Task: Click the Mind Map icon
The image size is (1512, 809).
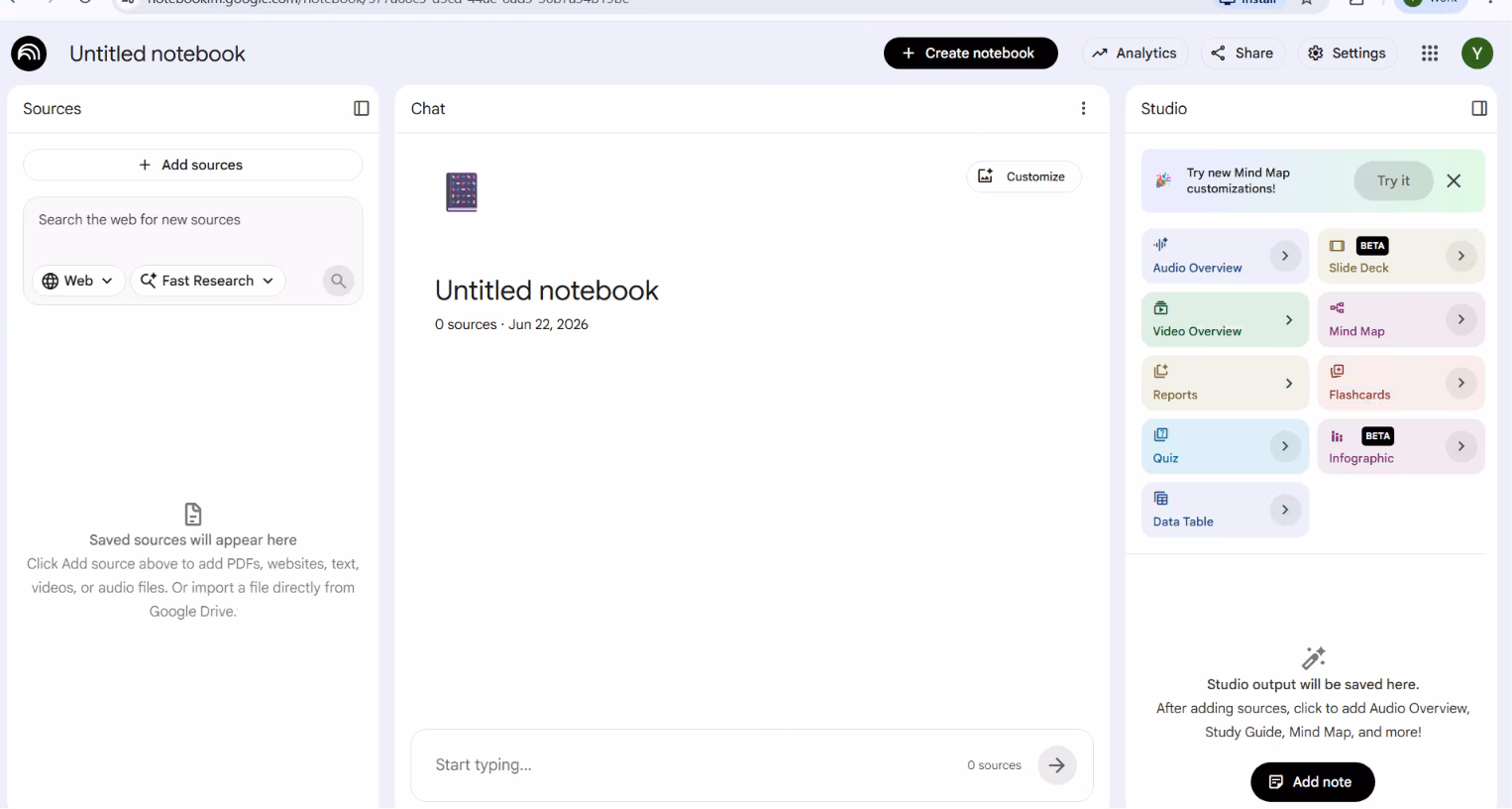Action: pyautogui.click(x=1338, y=307)
